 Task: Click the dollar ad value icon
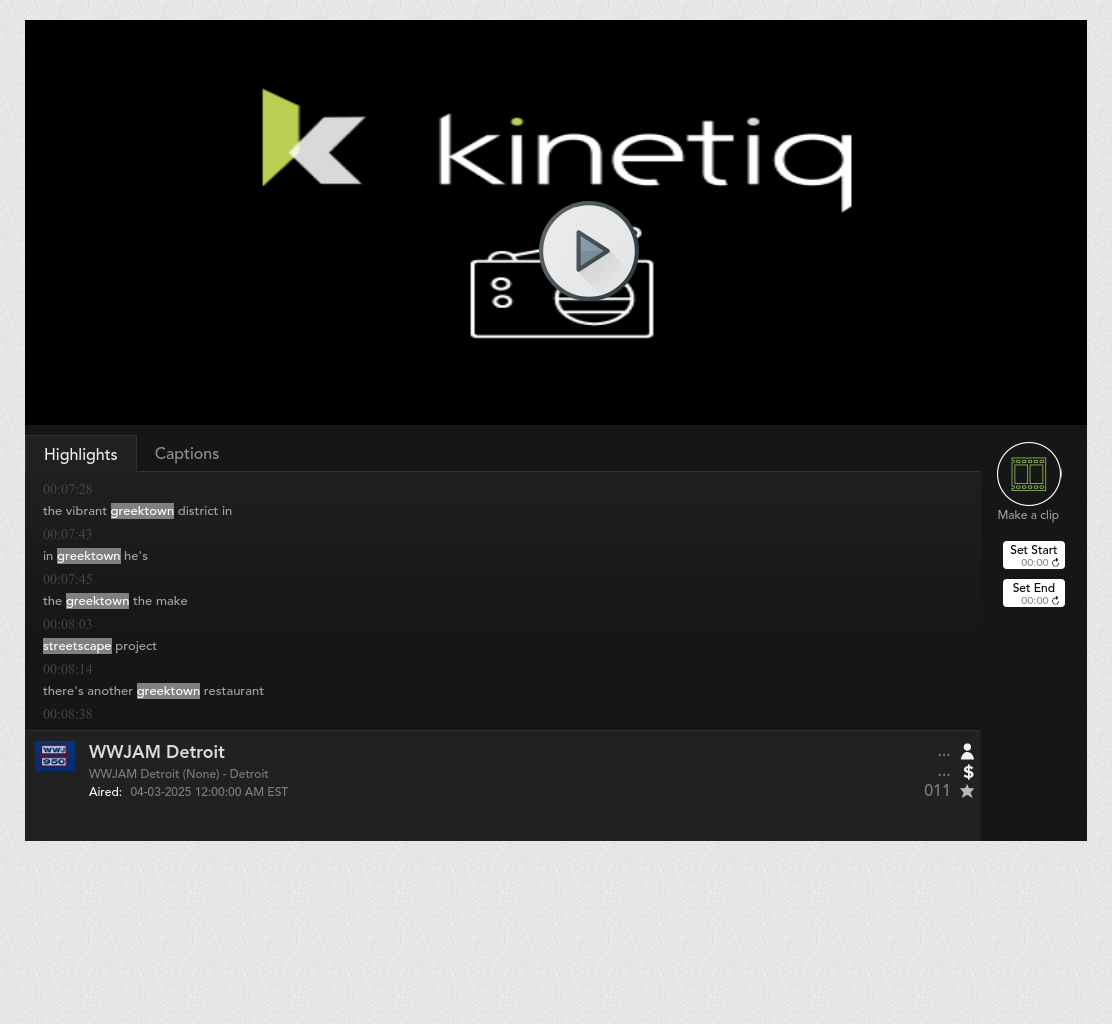coord(968,772)
